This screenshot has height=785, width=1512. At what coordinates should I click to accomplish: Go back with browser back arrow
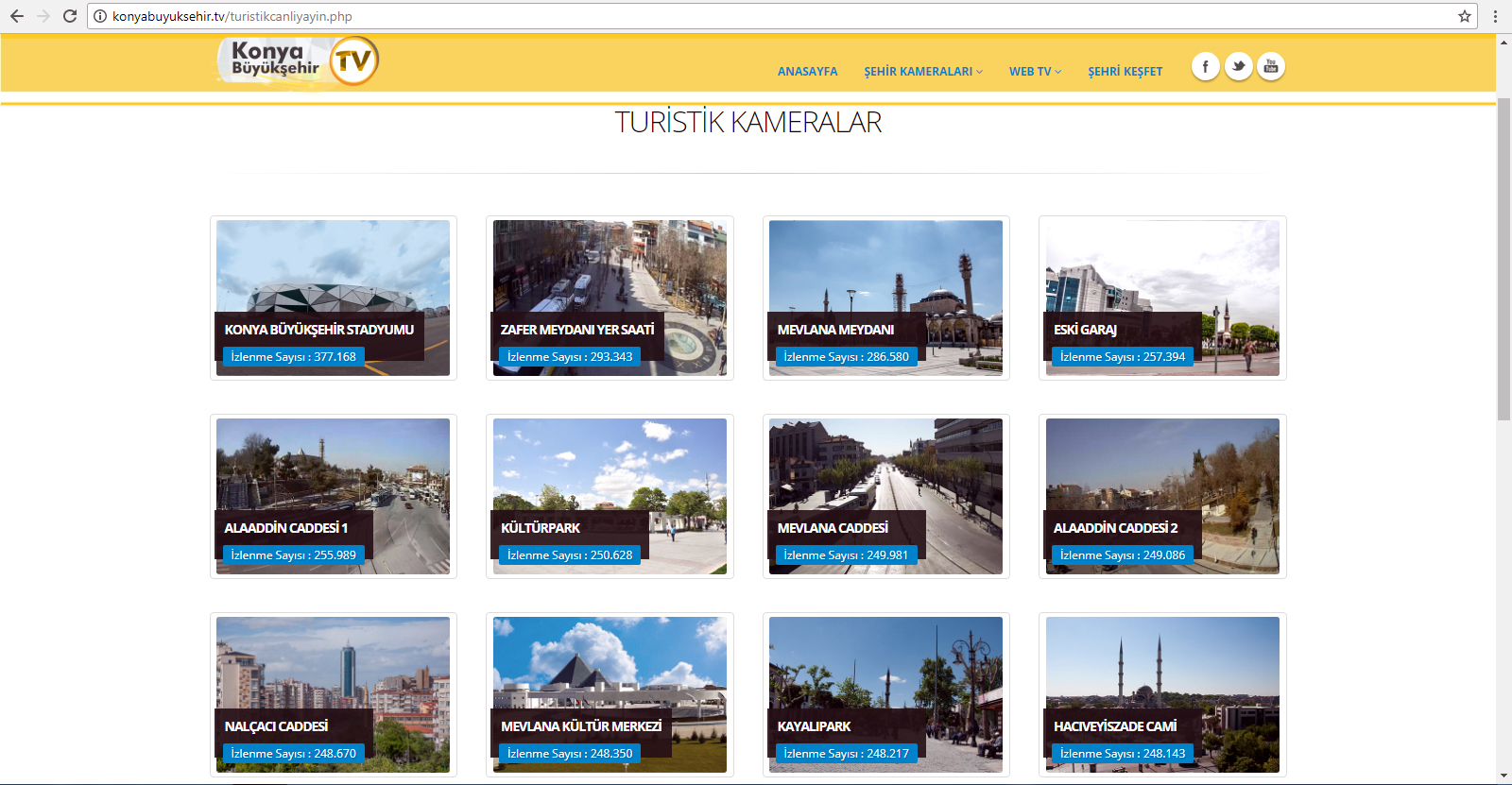pos(16,16)
